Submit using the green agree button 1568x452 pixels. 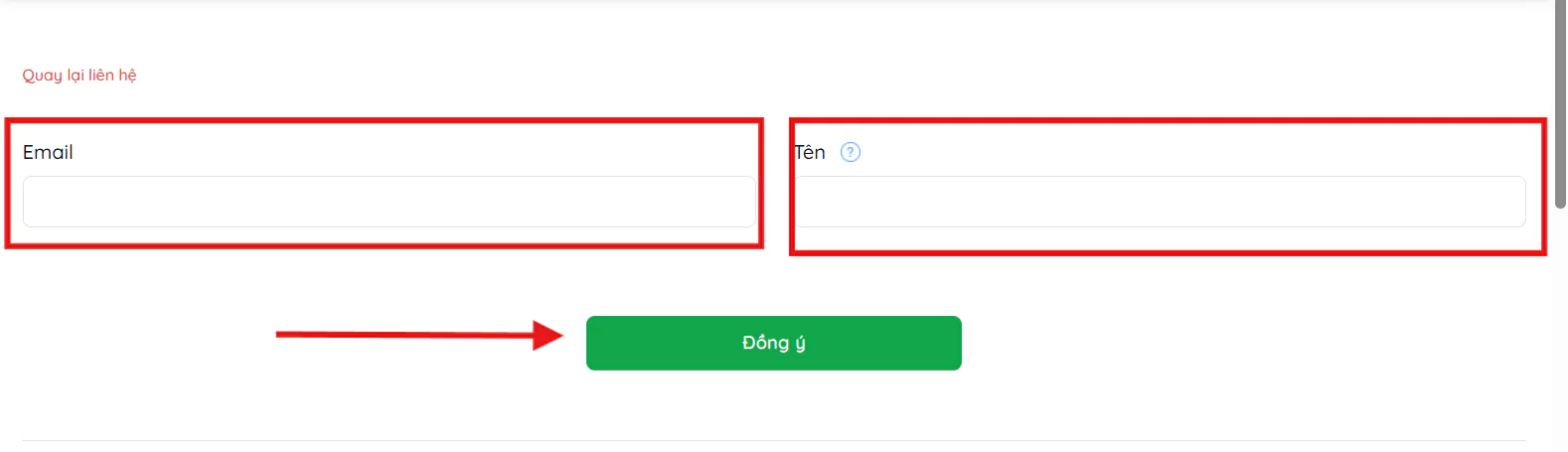773,343
